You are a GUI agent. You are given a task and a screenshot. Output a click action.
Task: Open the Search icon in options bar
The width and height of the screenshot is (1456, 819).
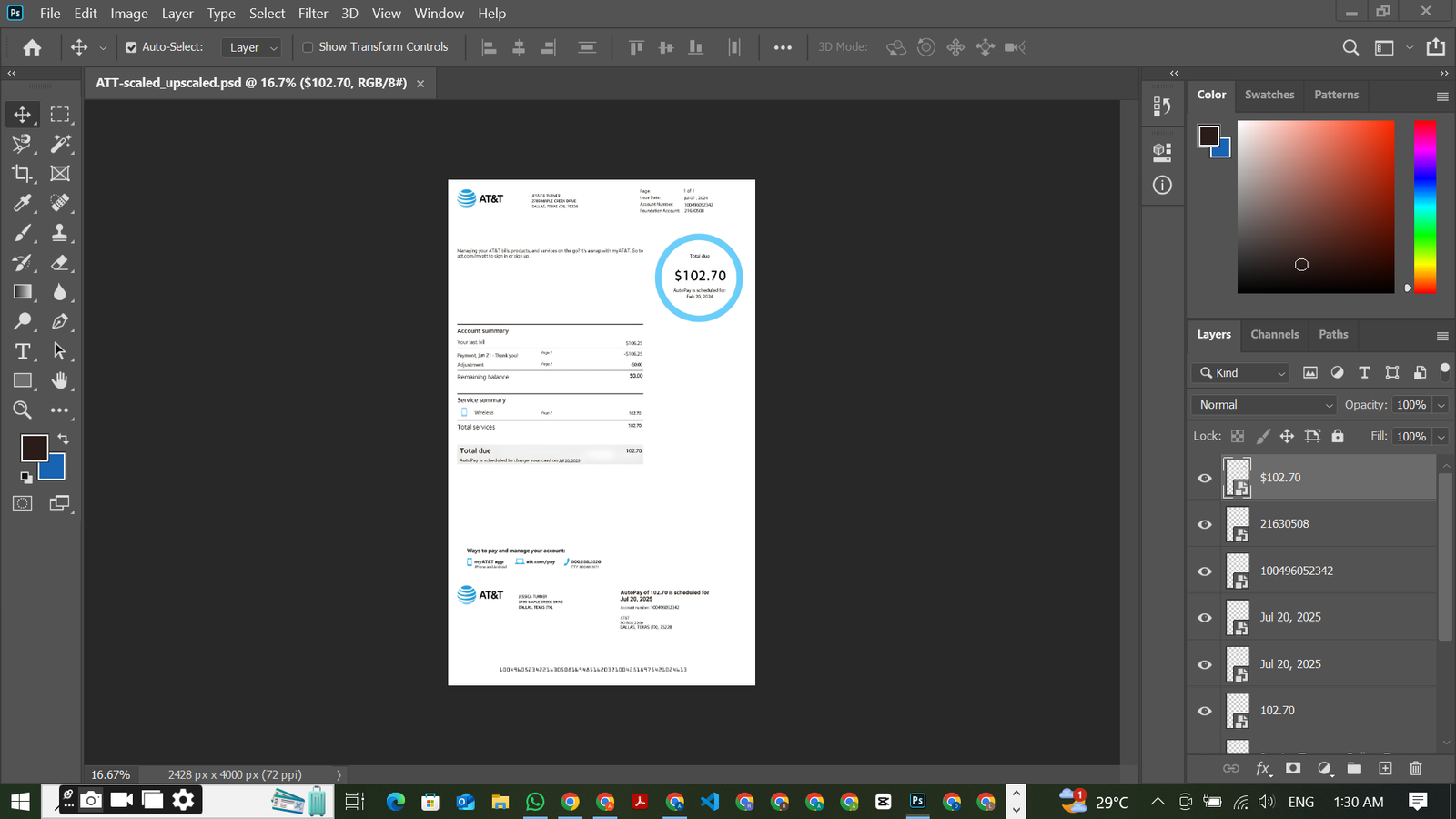coord(1351,47)
